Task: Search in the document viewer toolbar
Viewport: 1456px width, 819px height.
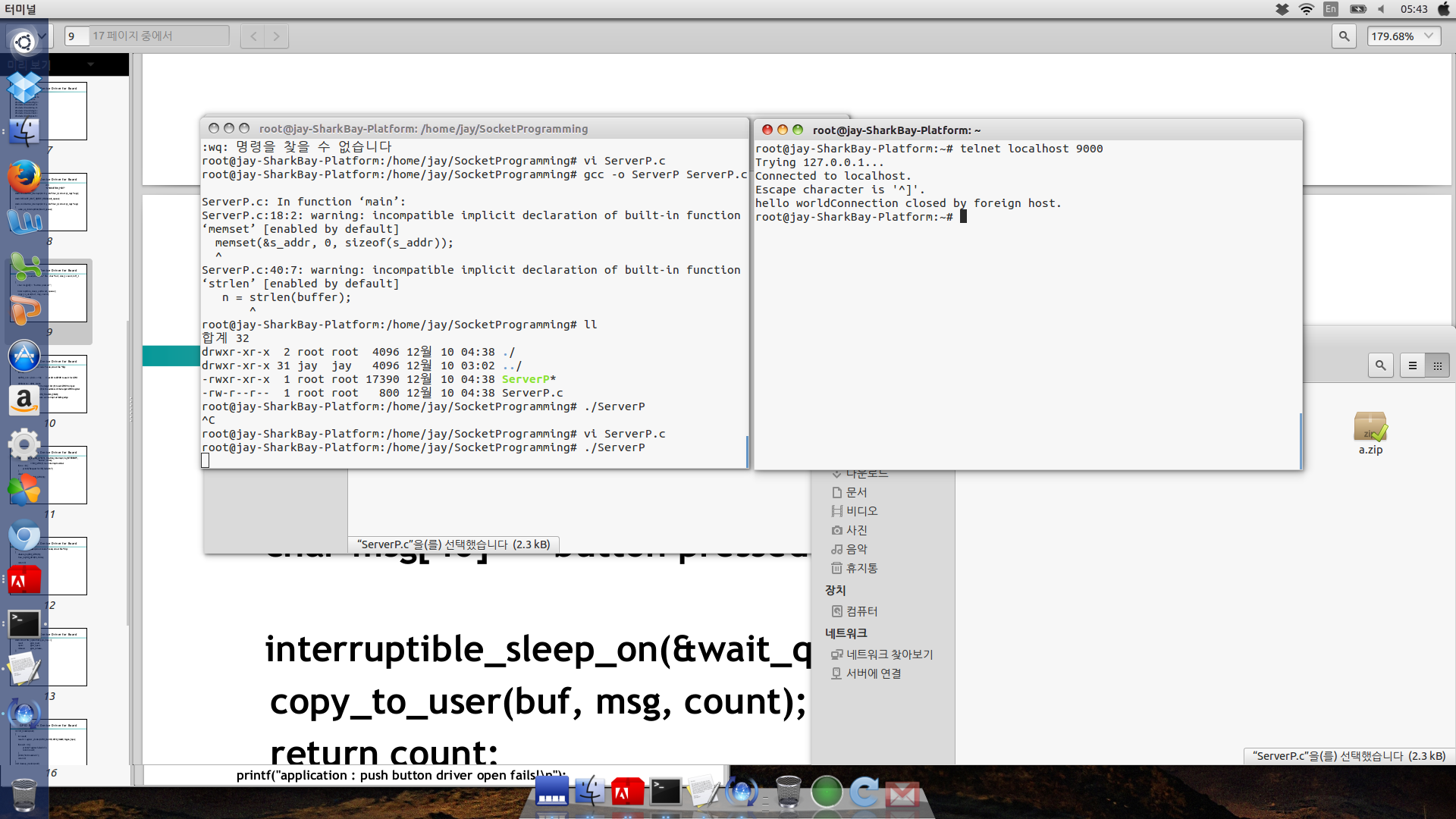Action: pos(1344,36)
